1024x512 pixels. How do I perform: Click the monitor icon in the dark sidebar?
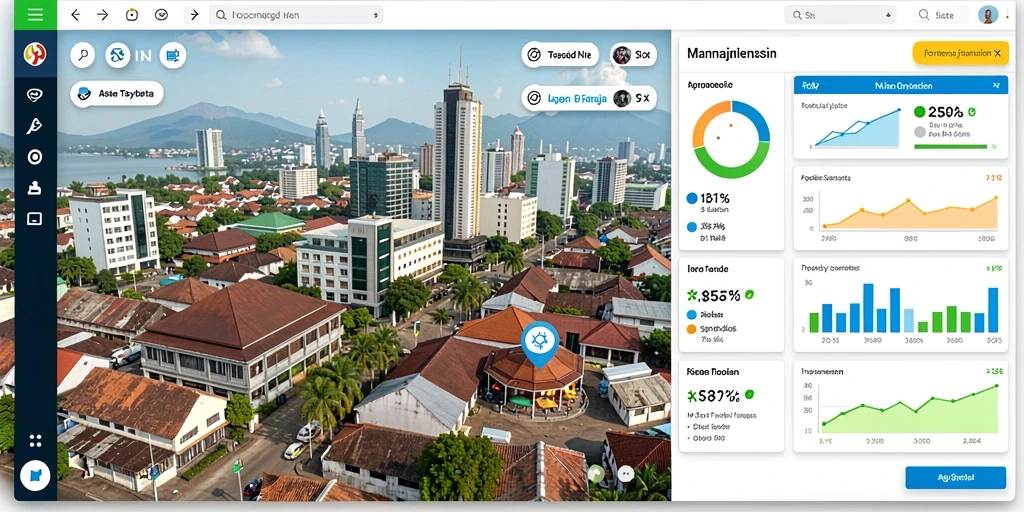35,218
